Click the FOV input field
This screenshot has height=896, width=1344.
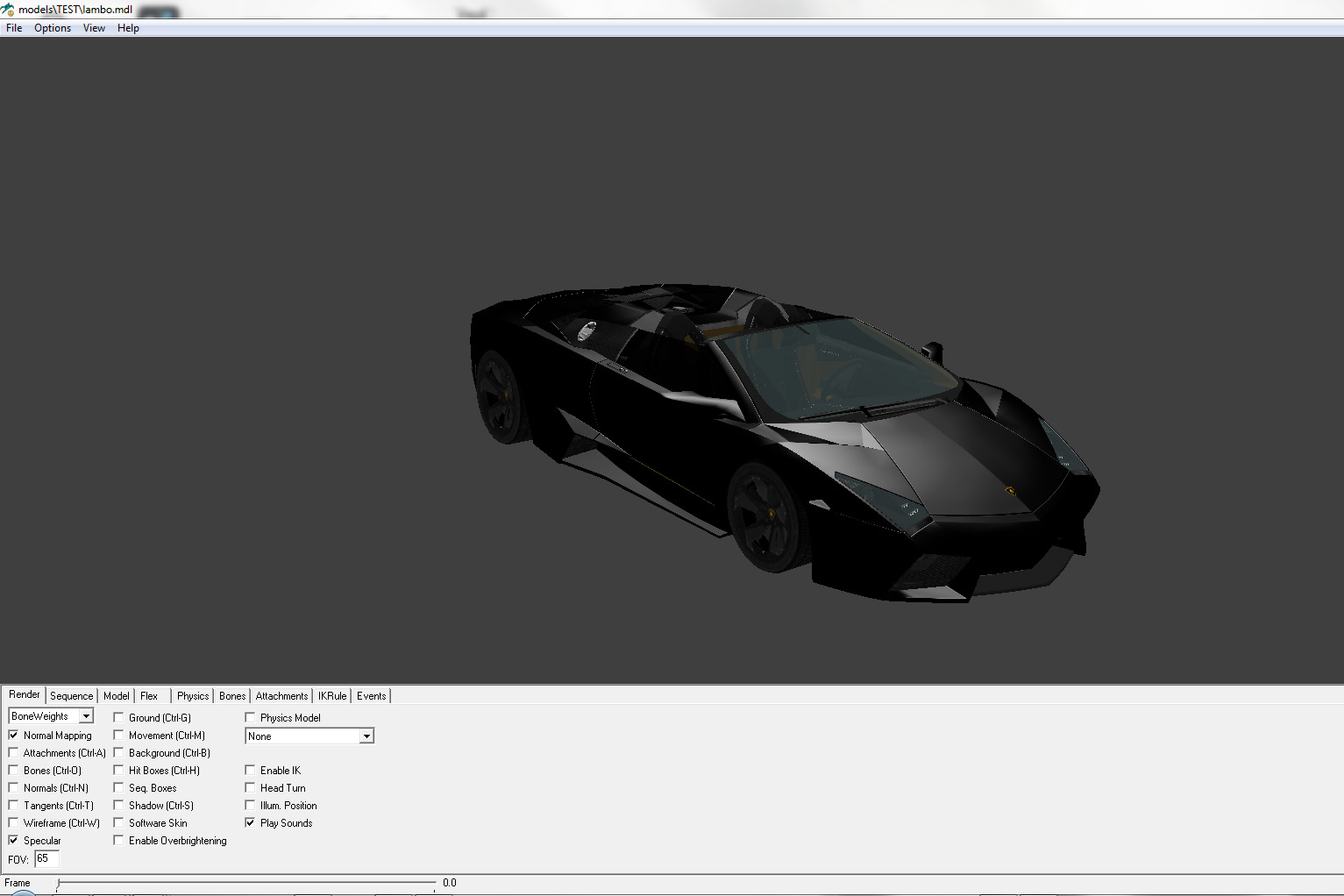click(46, 859)
